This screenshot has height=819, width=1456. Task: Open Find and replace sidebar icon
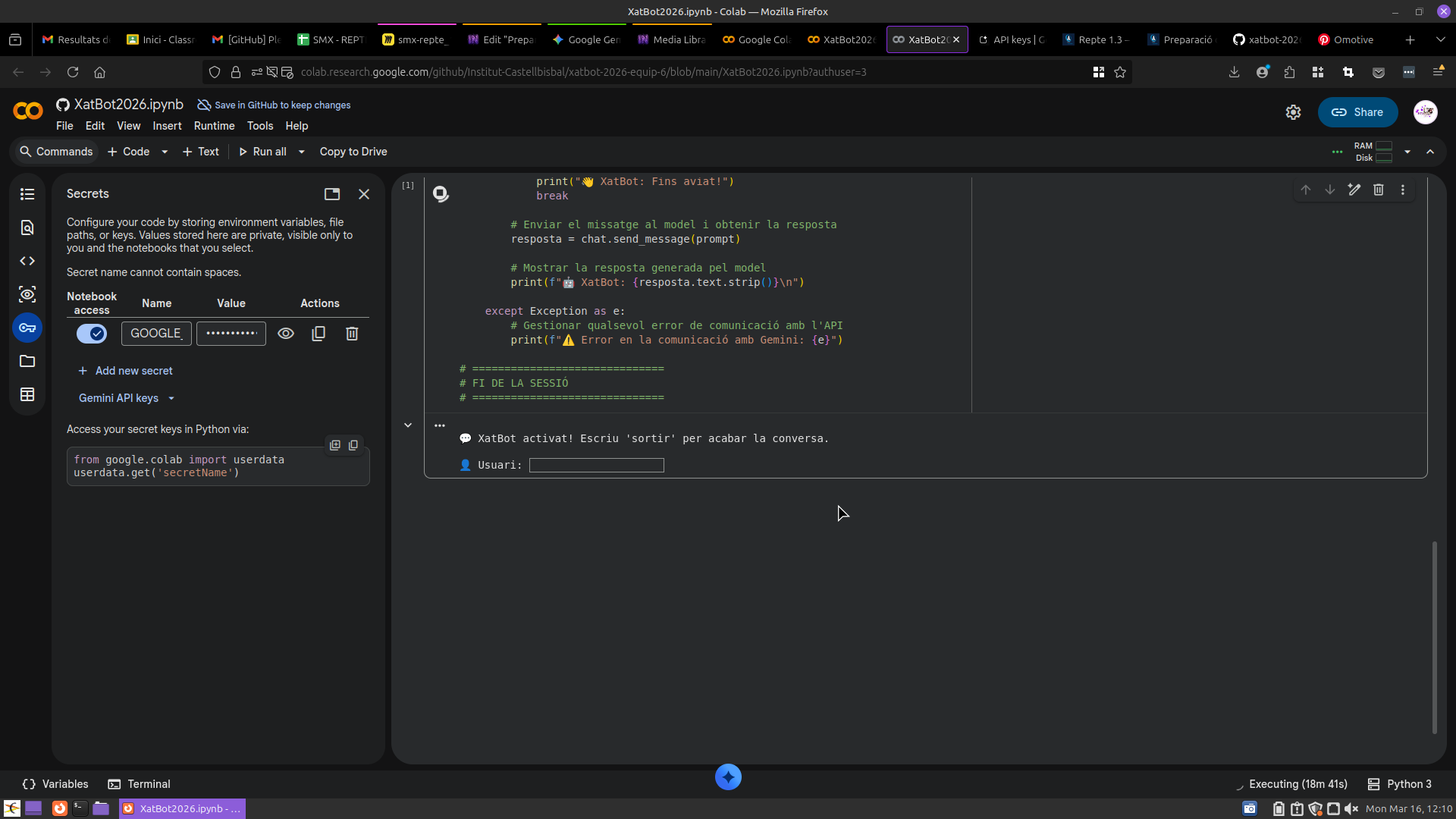27,227
